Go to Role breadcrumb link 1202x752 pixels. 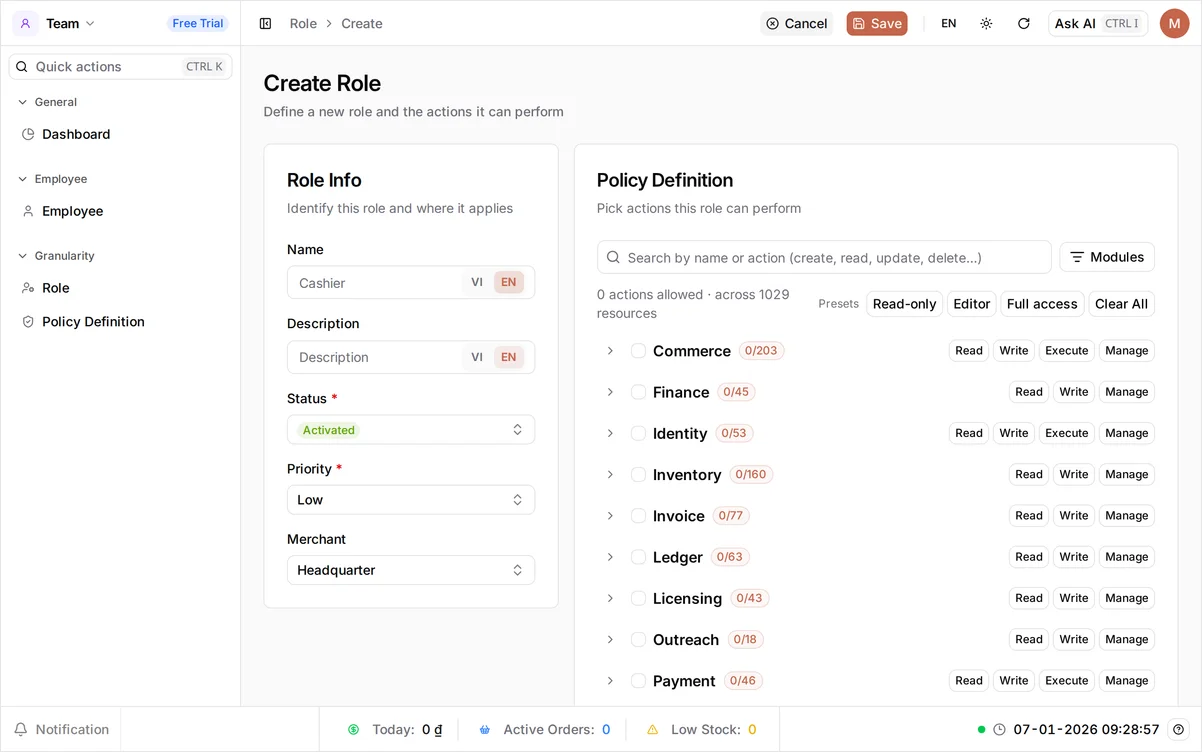point(303,23)
